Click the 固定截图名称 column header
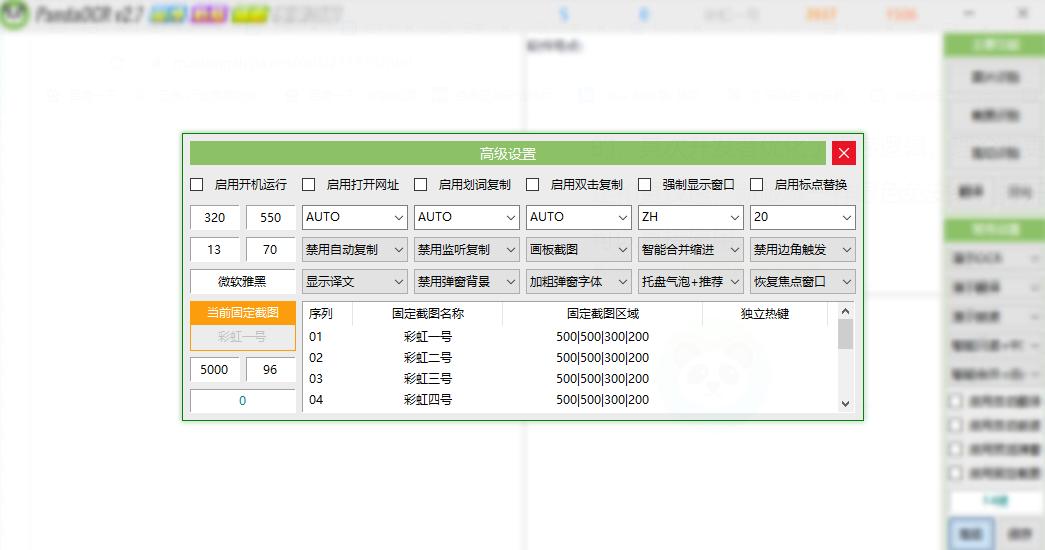 [427, 314]
